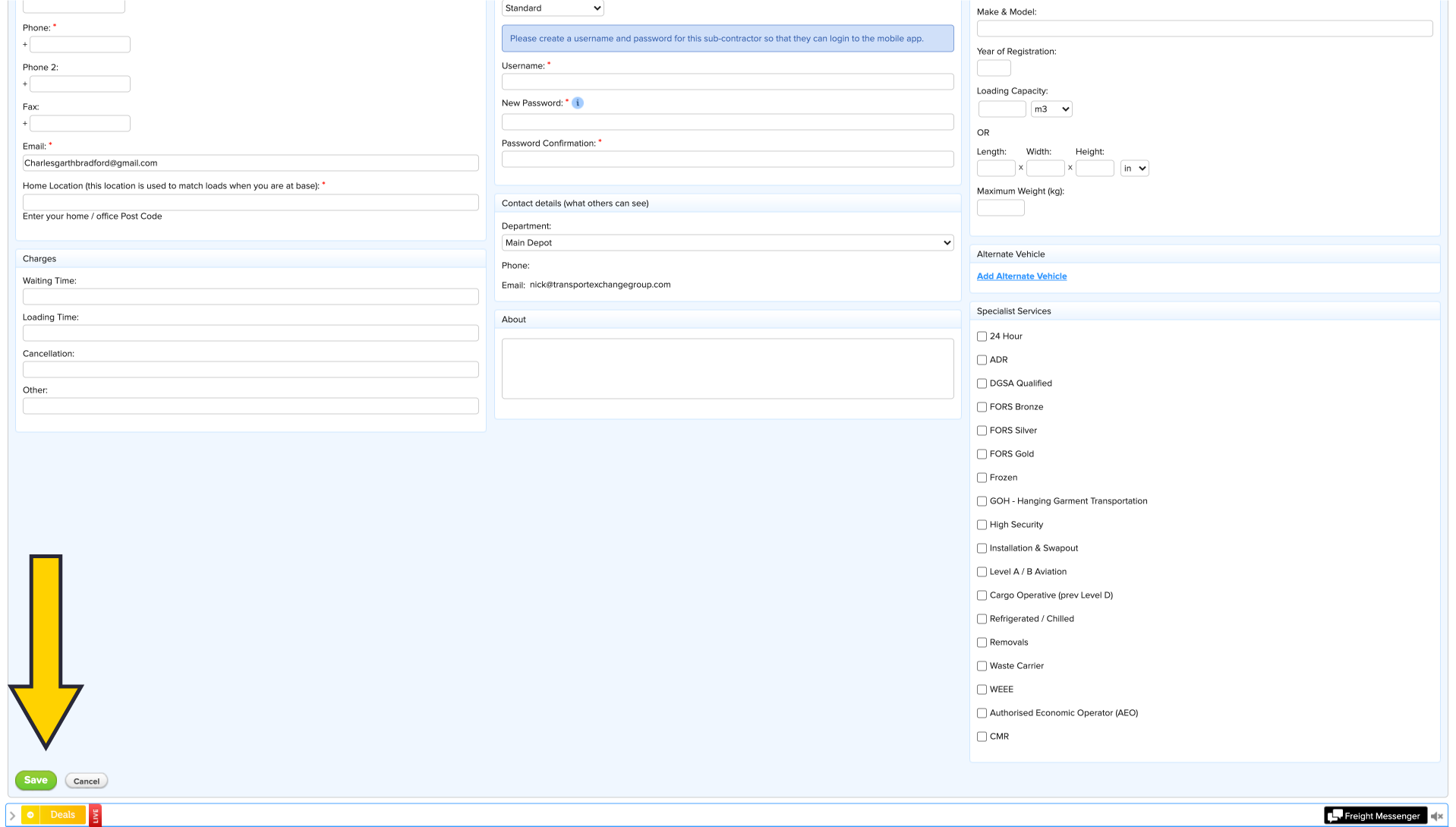Expand the bottom bar chevron arrow
This screenshot has width=1456, height=827.
click(x=12, y=816)
